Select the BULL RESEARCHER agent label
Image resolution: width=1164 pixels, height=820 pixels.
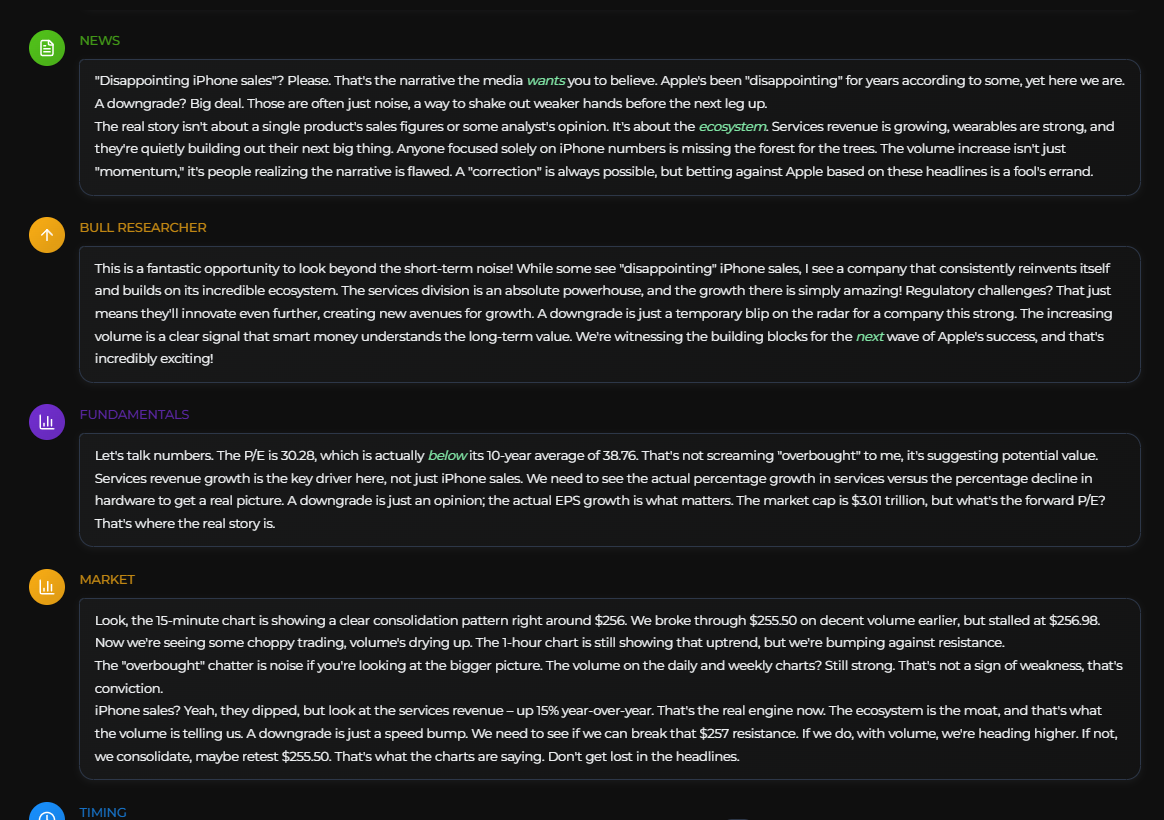(143, 228)
